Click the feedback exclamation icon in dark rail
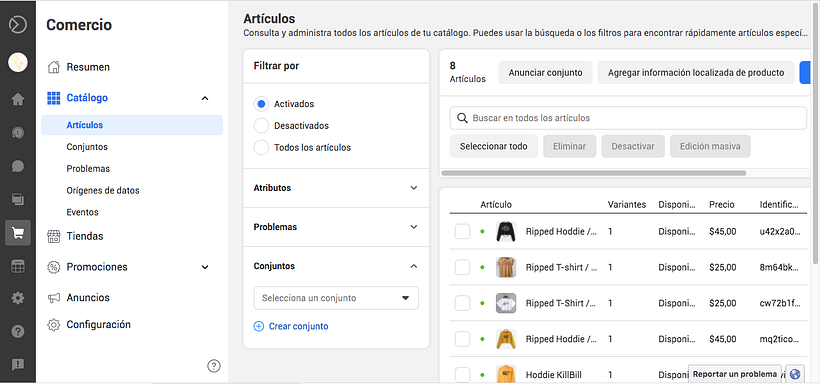 (x=18, y=365)
